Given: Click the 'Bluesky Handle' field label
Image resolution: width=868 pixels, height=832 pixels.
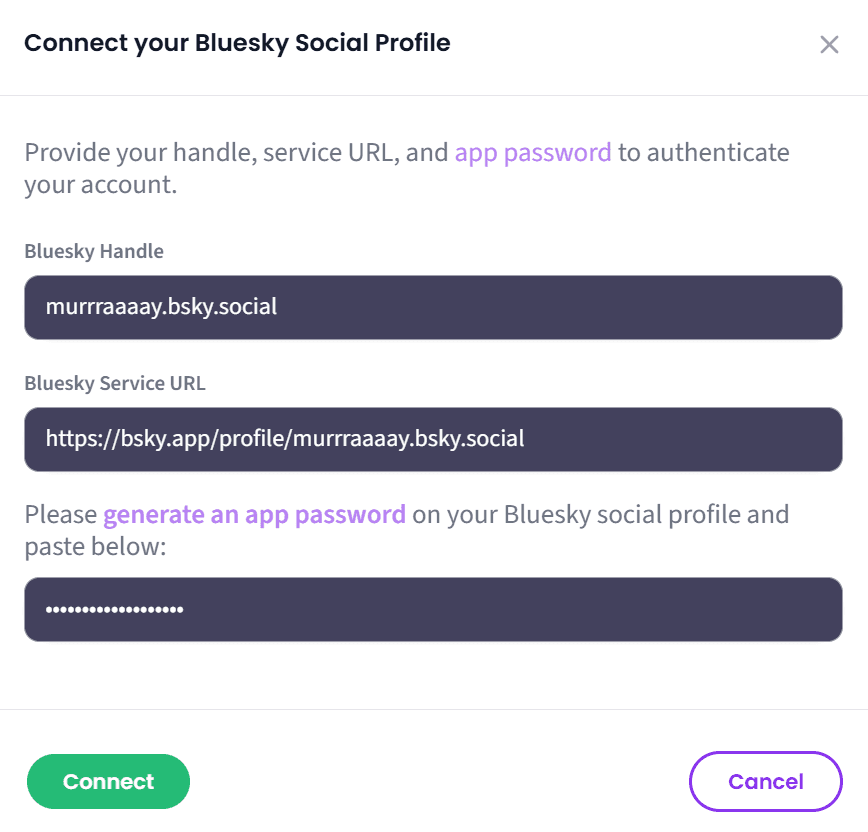Looking at the screenshot, I should pyautogui.click(x=94, y=251).
